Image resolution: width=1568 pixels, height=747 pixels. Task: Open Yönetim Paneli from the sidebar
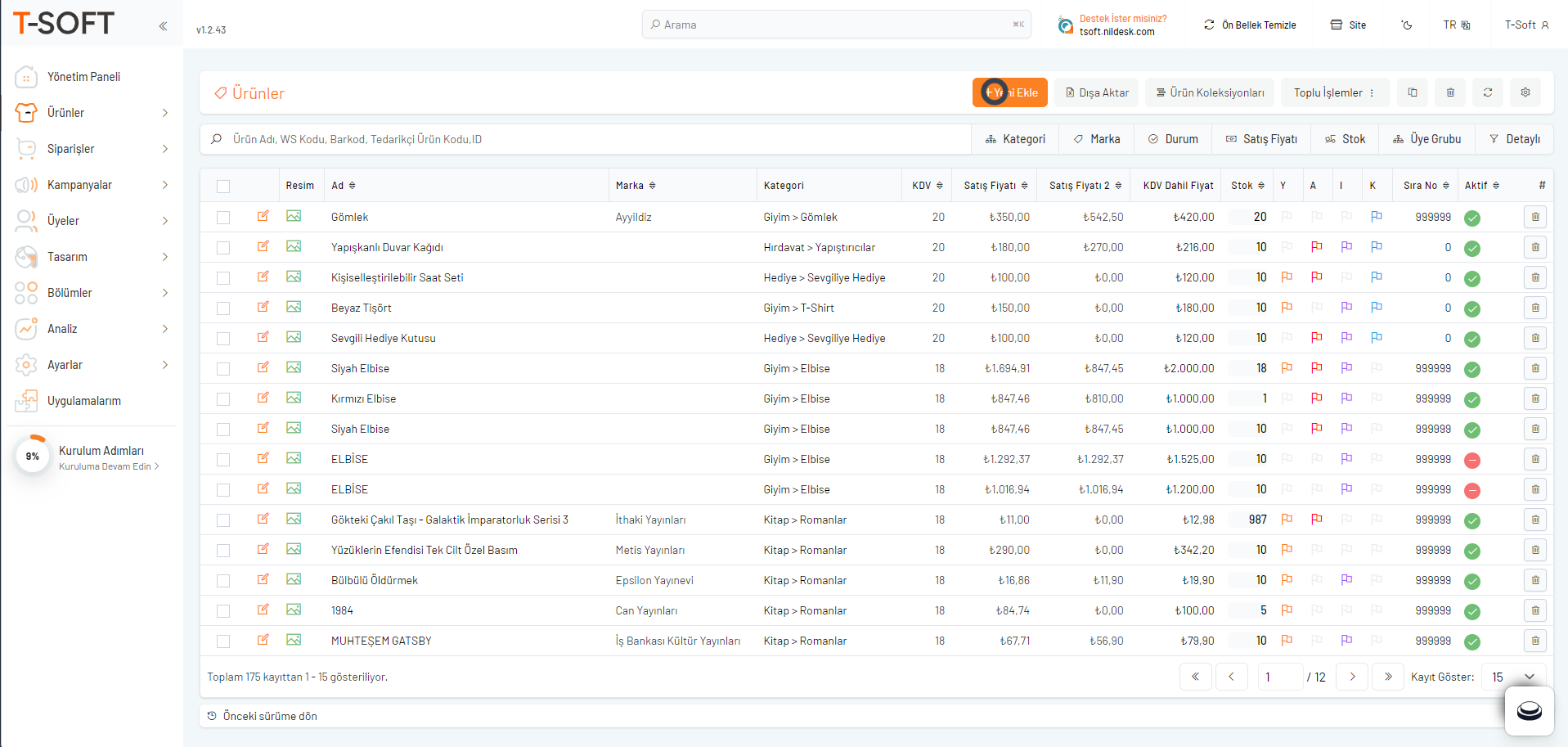click(x=83, y=77)
